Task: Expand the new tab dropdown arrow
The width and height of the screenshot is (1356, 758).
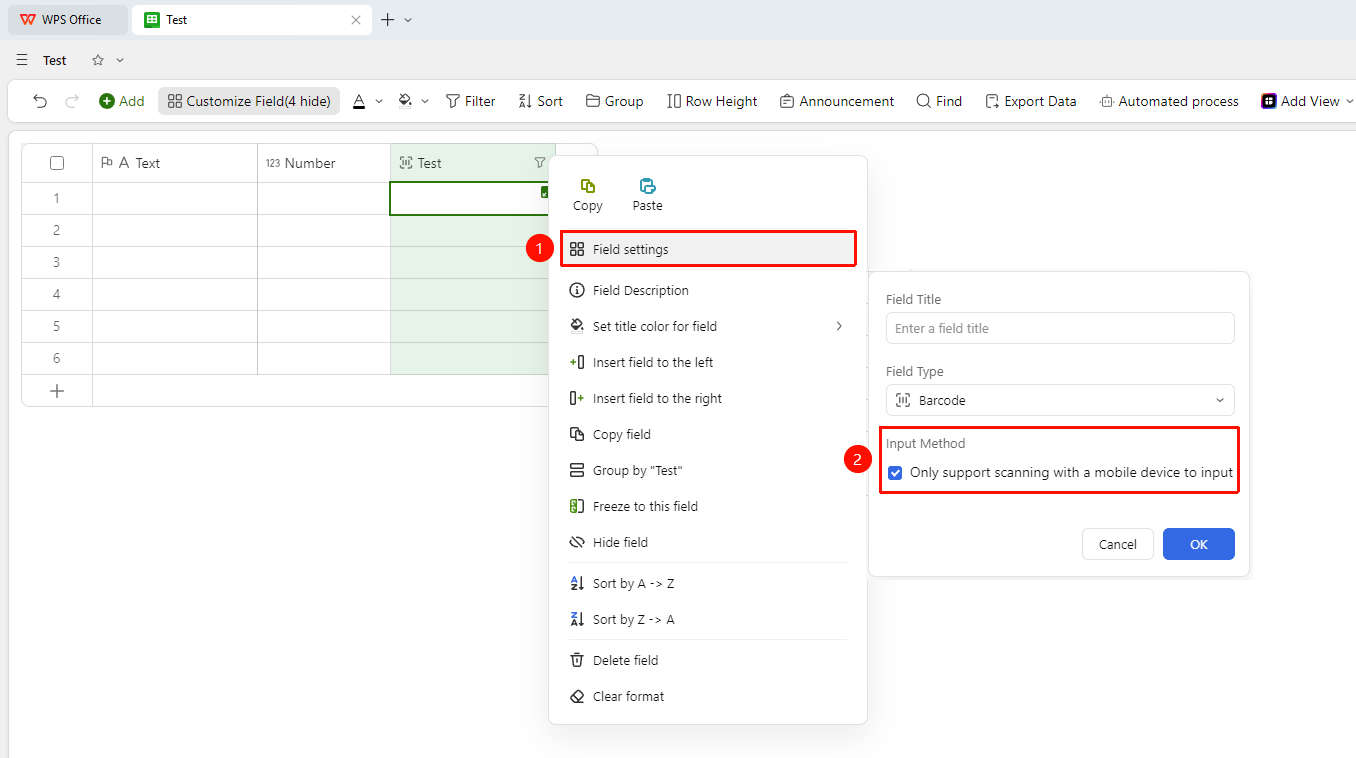Action: coord(408,20)
